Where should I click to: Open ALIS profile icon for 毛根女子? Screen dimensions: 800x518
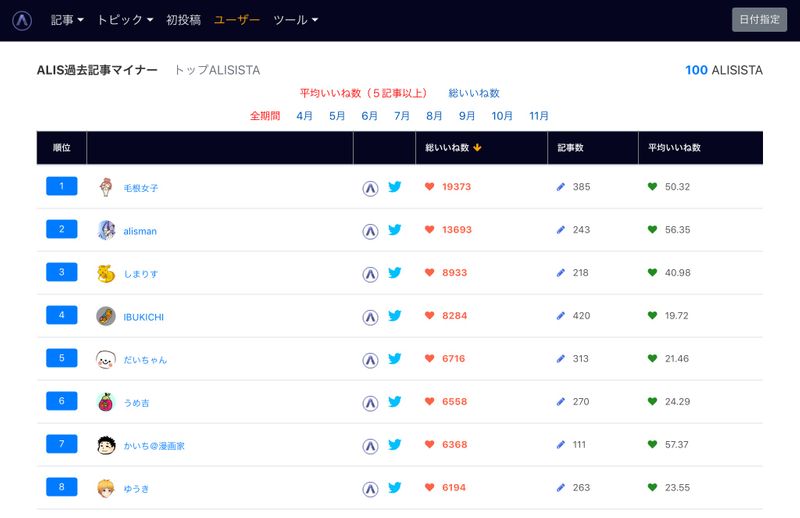370,187
